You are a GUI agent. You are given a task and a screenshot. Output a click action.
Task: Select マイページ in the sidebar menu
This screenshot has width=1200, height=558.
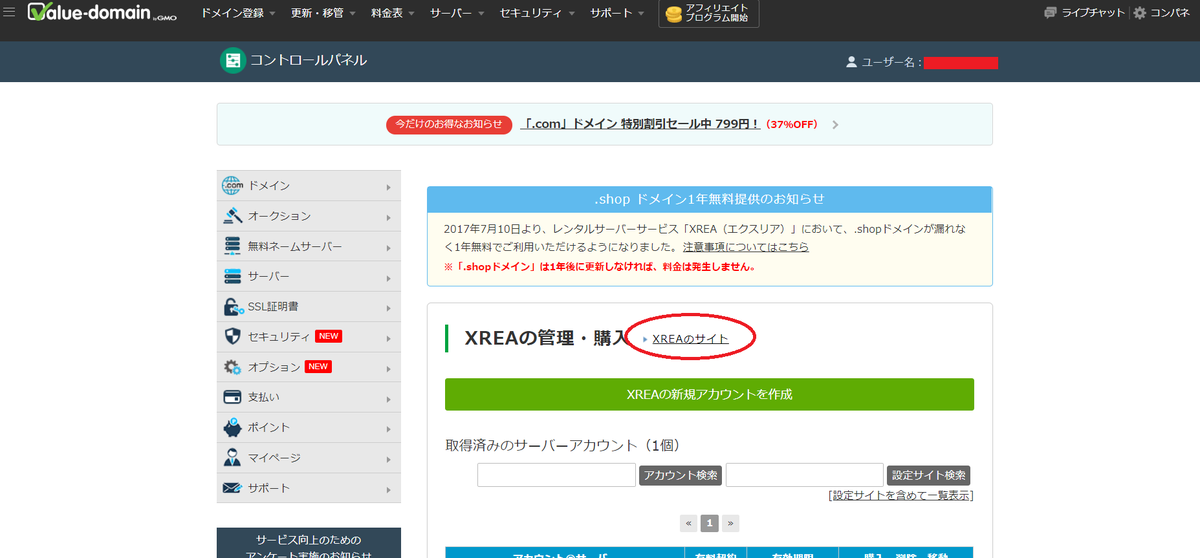(309, 457)
